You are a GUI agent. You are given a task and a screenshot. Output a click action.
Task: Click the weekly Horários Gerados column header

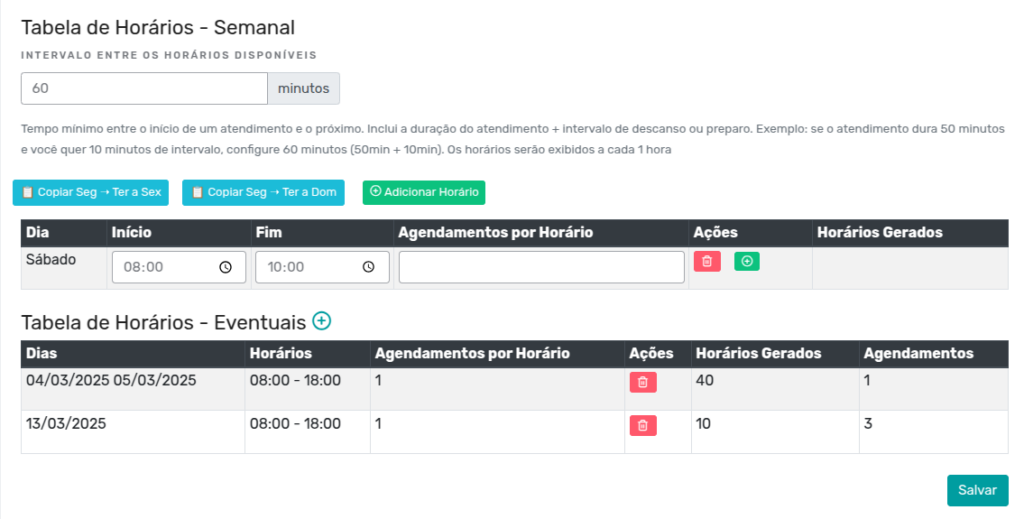880,232
